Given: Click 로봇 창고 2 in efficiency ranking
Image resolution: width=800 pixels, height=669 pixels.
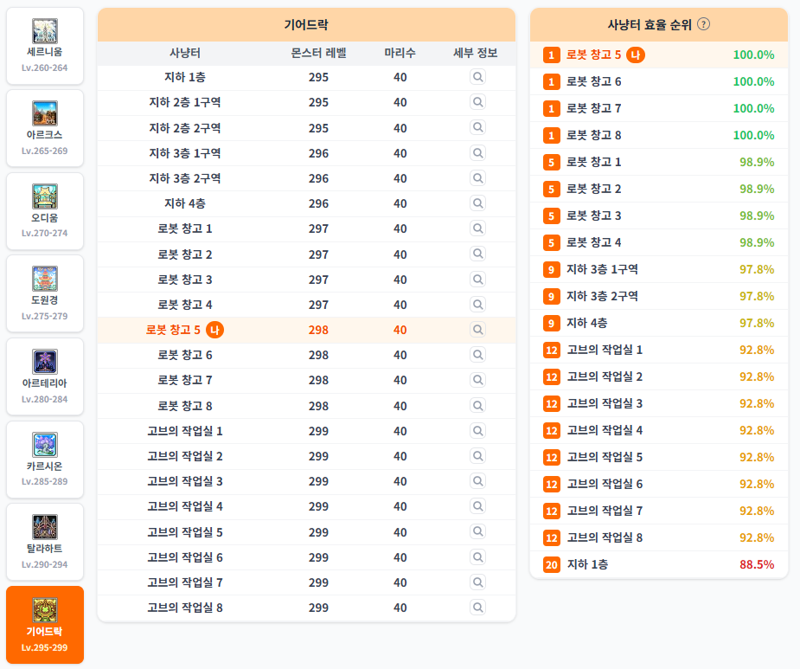Looking at the screenshot, I should 659,189.
